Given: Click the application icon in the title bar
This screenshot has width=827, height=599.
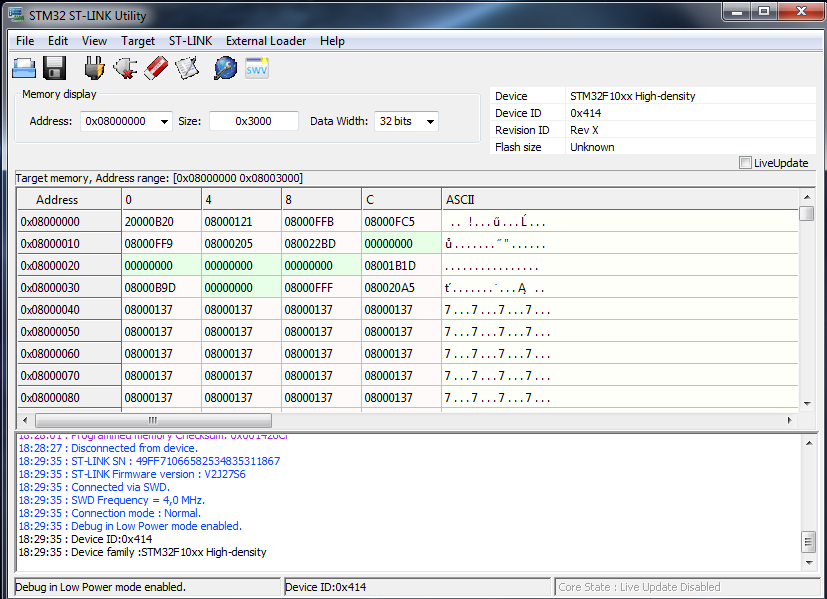Looking at the screenshot, I should 16,15.
